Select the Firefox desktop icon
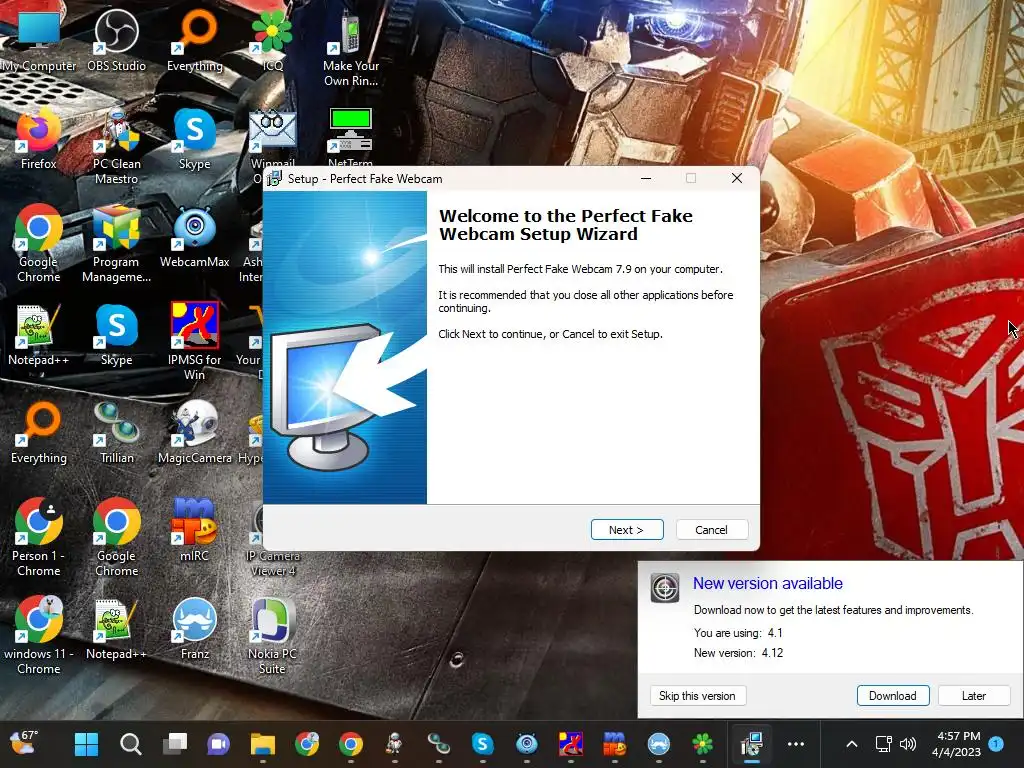1024x768 pixels. [39, 139]
